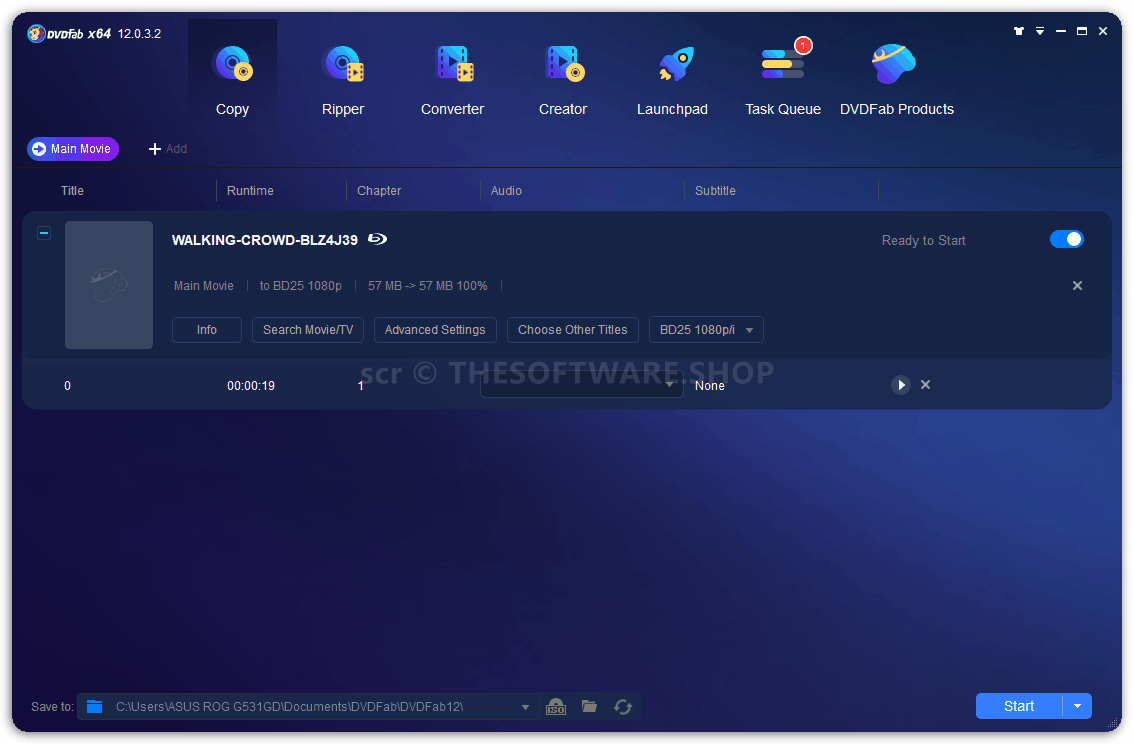The image size is (1134, 744).
Task: Open the Copy module
Action: coord(232,80)
